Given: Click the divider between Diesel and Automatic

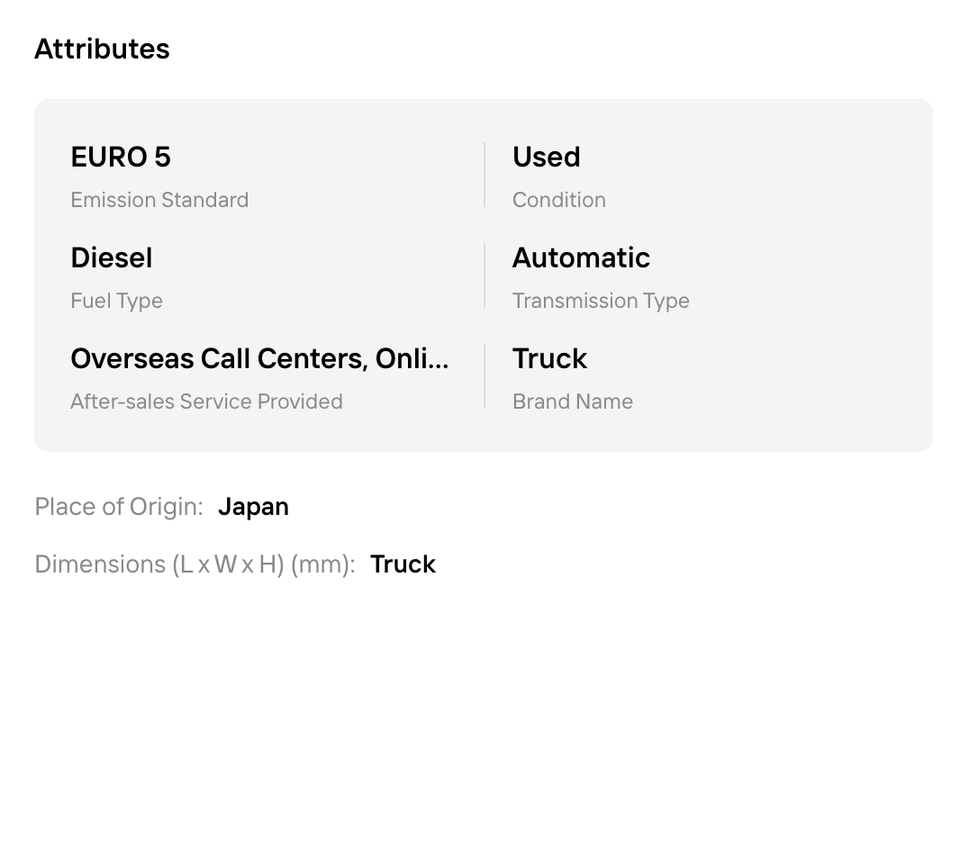Looking at the screenshot, I should pos(484,276).
